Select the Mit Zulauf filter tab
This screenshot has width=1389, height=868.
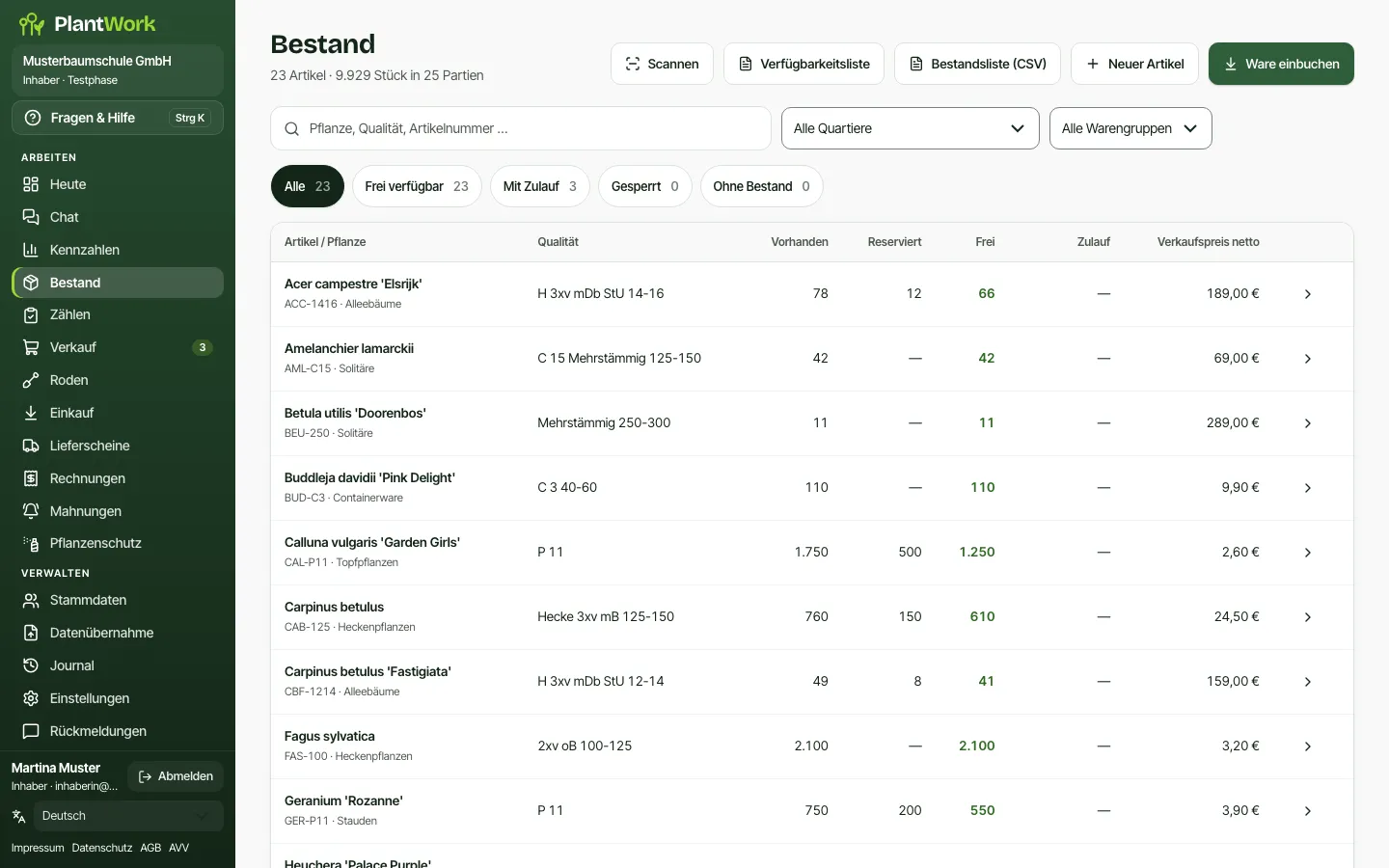tap(540, 186)
